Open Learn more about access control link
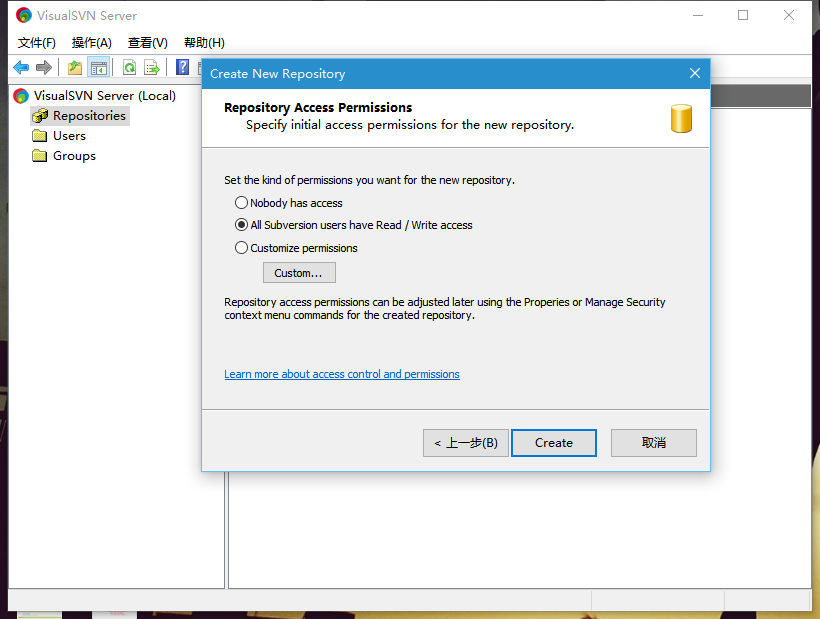This screenshot has height=619, width=820. (x=342, y=374)
